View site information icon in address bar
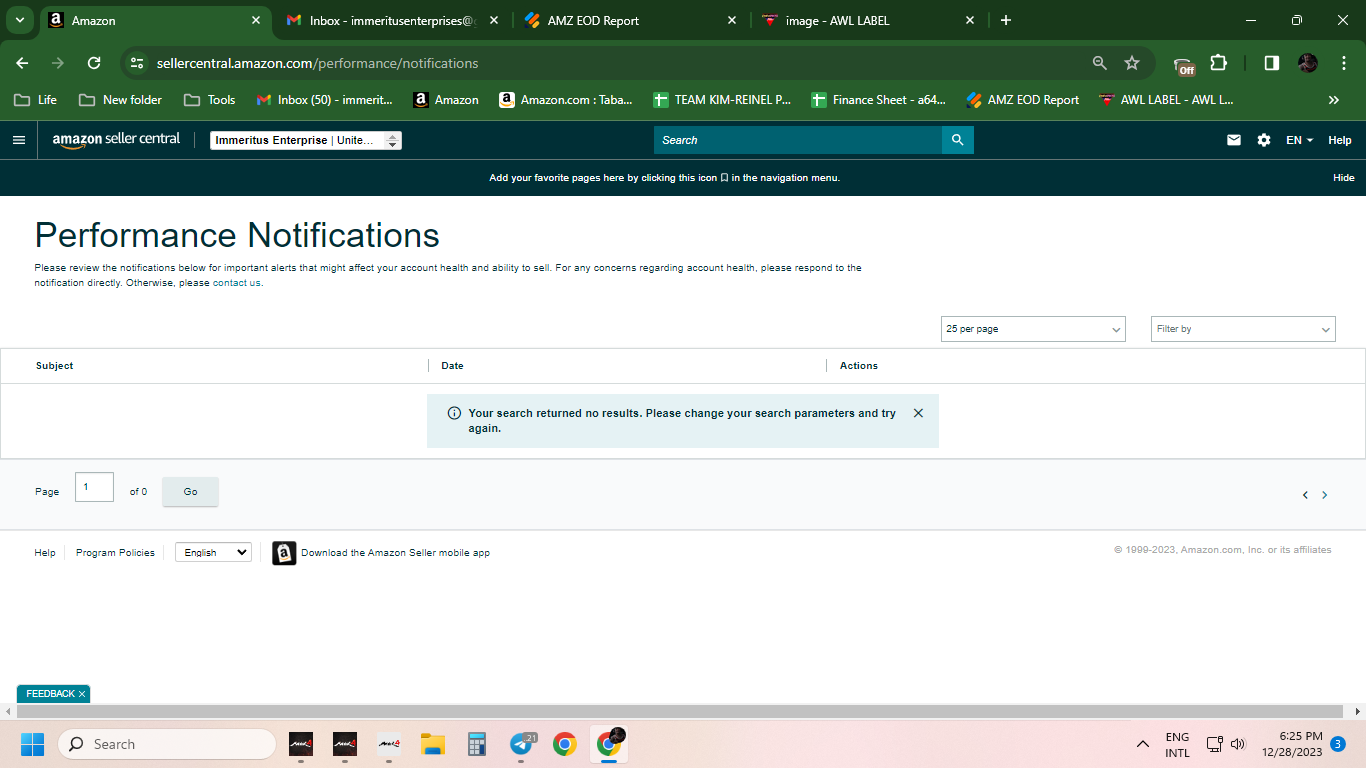1366x768 pixels. click(137, 63)
